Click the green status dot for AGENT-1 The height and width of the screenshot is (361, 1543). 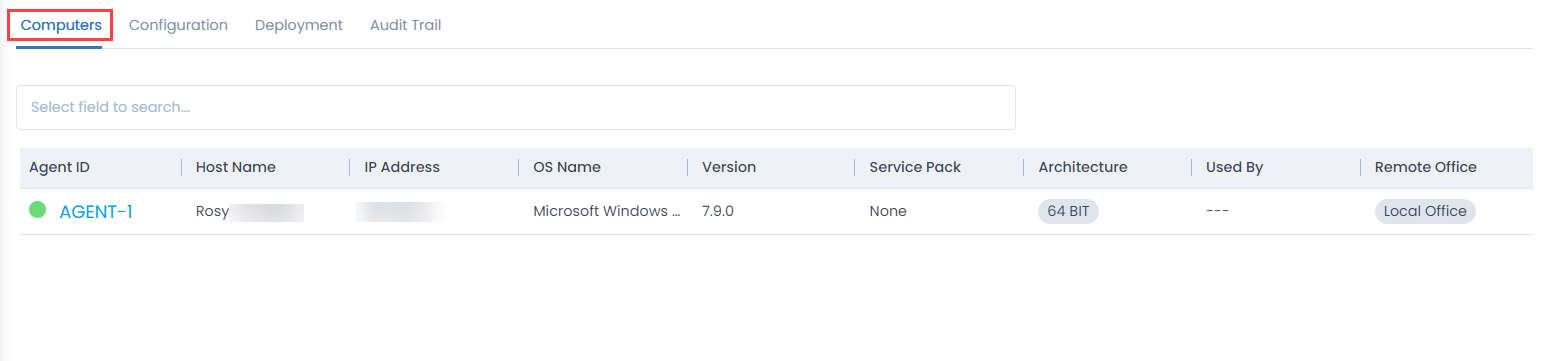(x=38, y=210)
